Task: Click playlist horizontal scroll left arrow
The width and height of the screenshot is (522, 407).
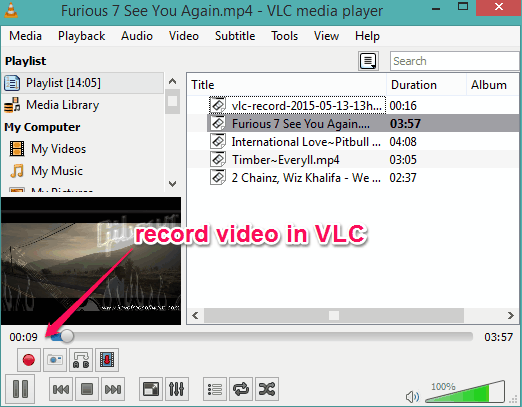Action: coord(195,315)
